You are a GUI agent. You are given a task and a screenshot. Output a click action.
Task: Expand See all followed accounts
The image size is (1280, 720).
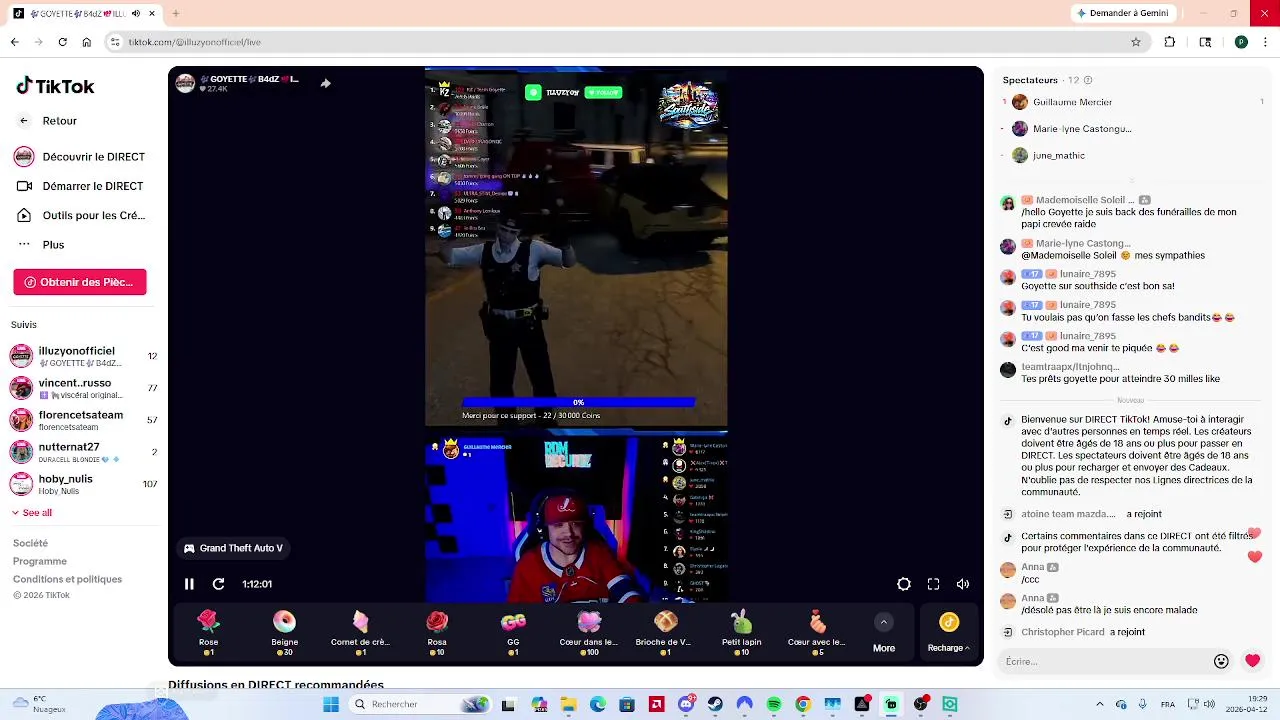coord(32,513)
